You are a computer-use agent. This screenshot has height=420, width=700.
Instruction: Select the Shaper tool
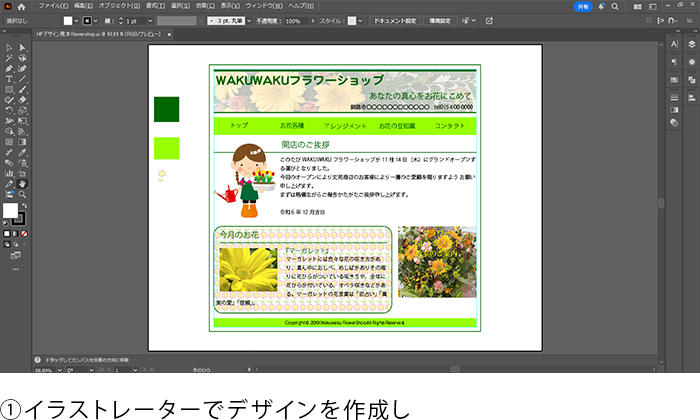pyautogui.click(x=9, y=100)
